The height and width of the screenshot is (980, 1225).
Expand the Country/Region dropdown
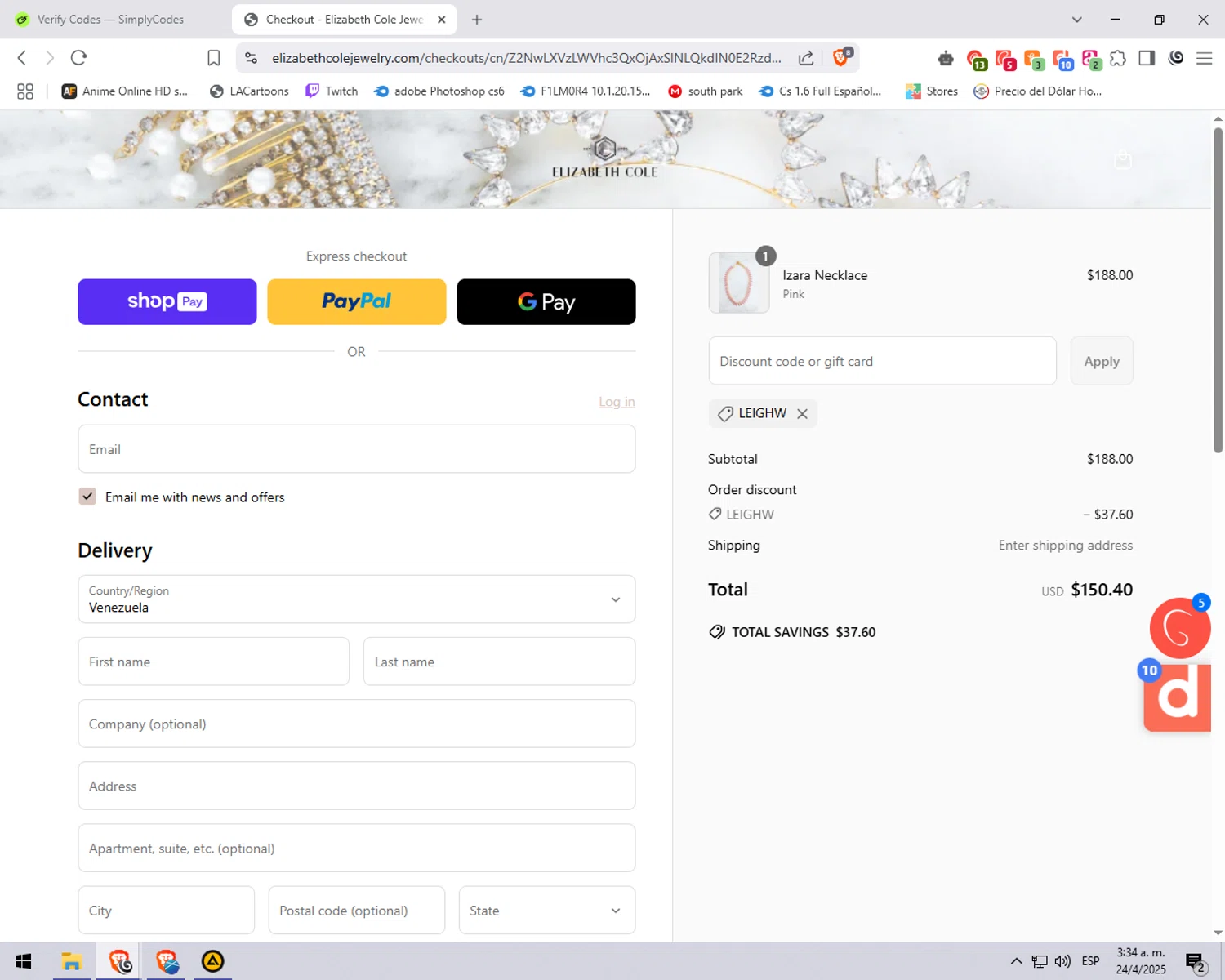tap(357, 599)
